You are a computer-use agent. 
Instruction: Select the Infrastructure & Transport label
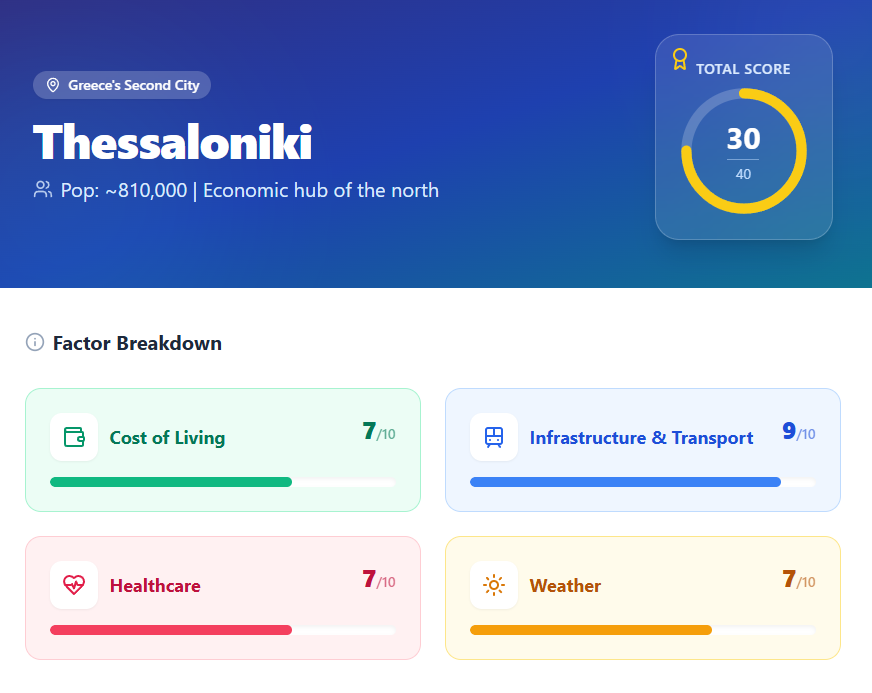pyautogui.click(x=641, y=438)
